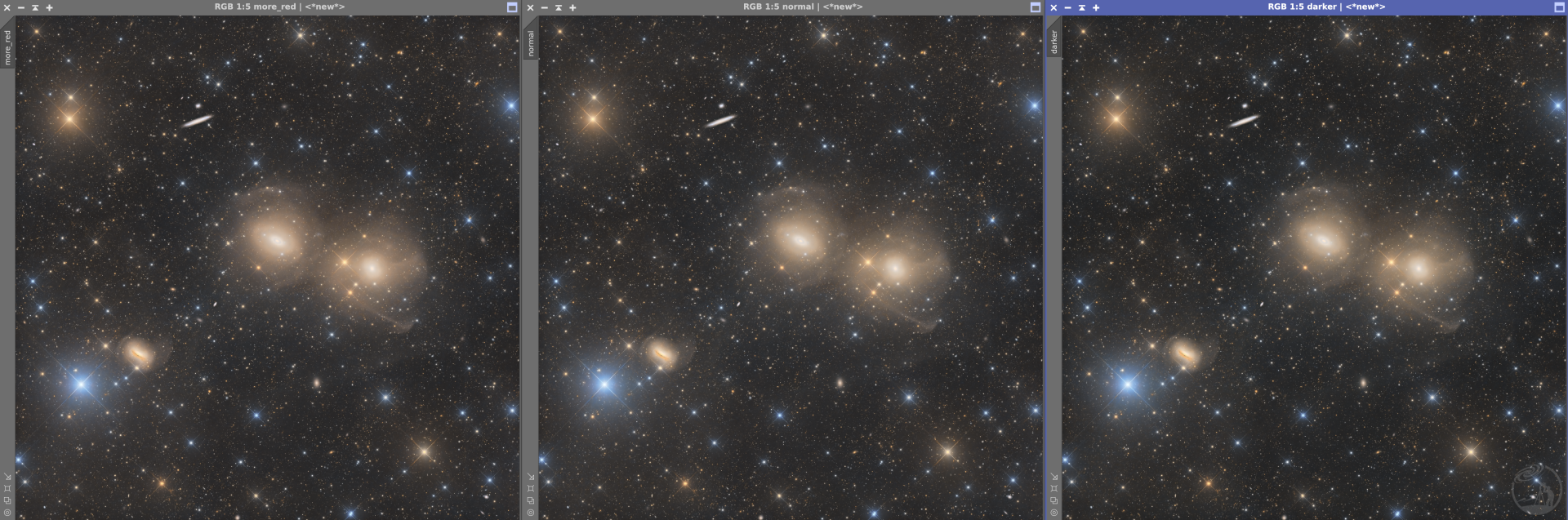
Task: Iconize the normal window with the minus icon
Action: point(545,7)
